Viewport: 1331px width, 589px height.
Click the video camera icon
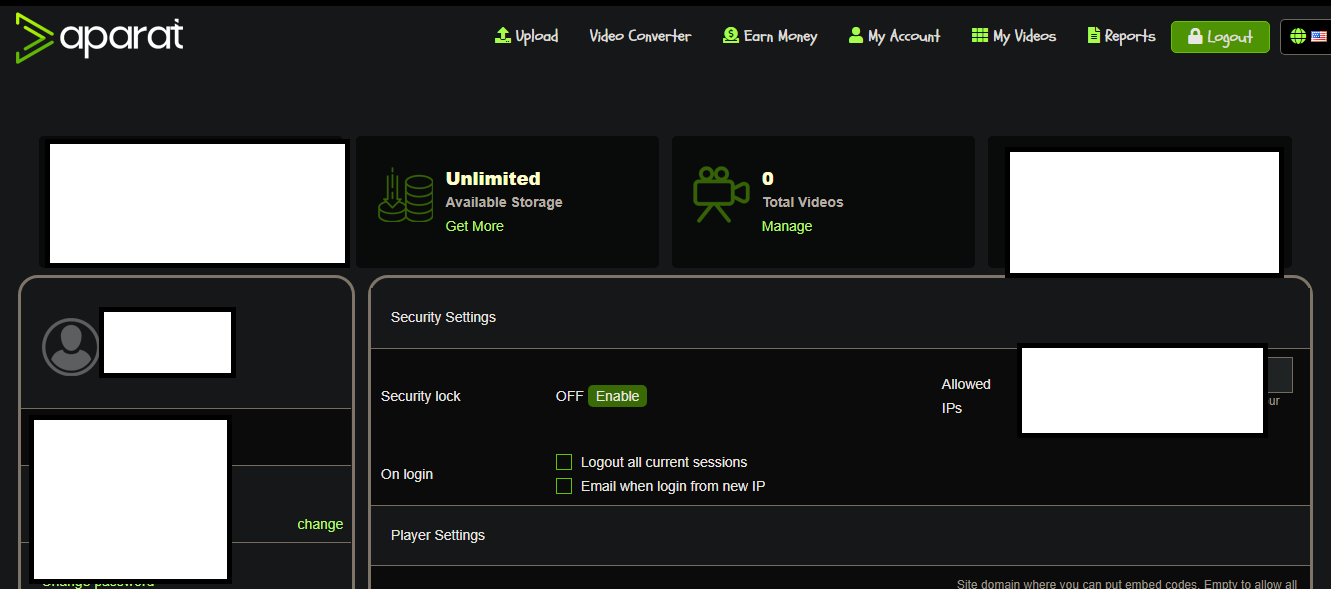[x=721, y=195]
